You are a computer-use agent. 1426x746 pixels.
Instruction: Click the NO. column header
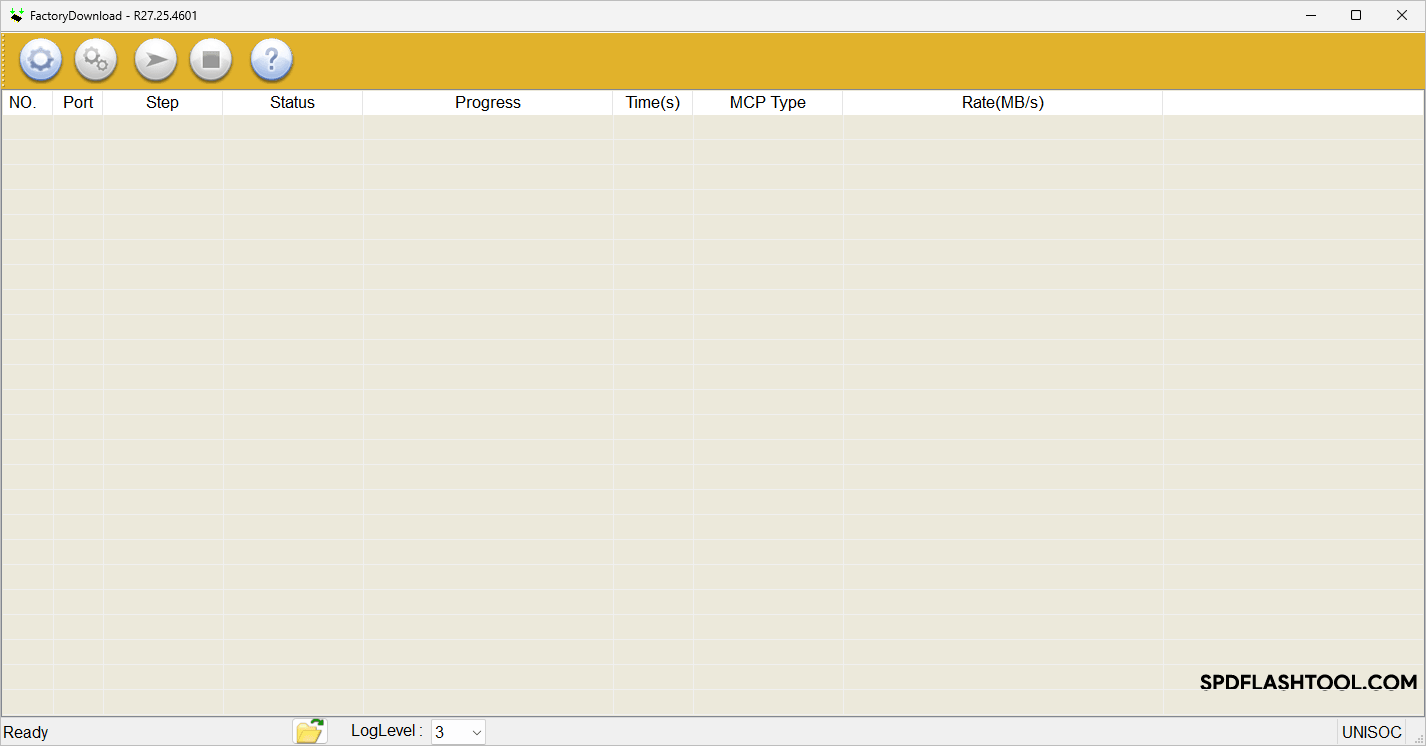[23, 102]
